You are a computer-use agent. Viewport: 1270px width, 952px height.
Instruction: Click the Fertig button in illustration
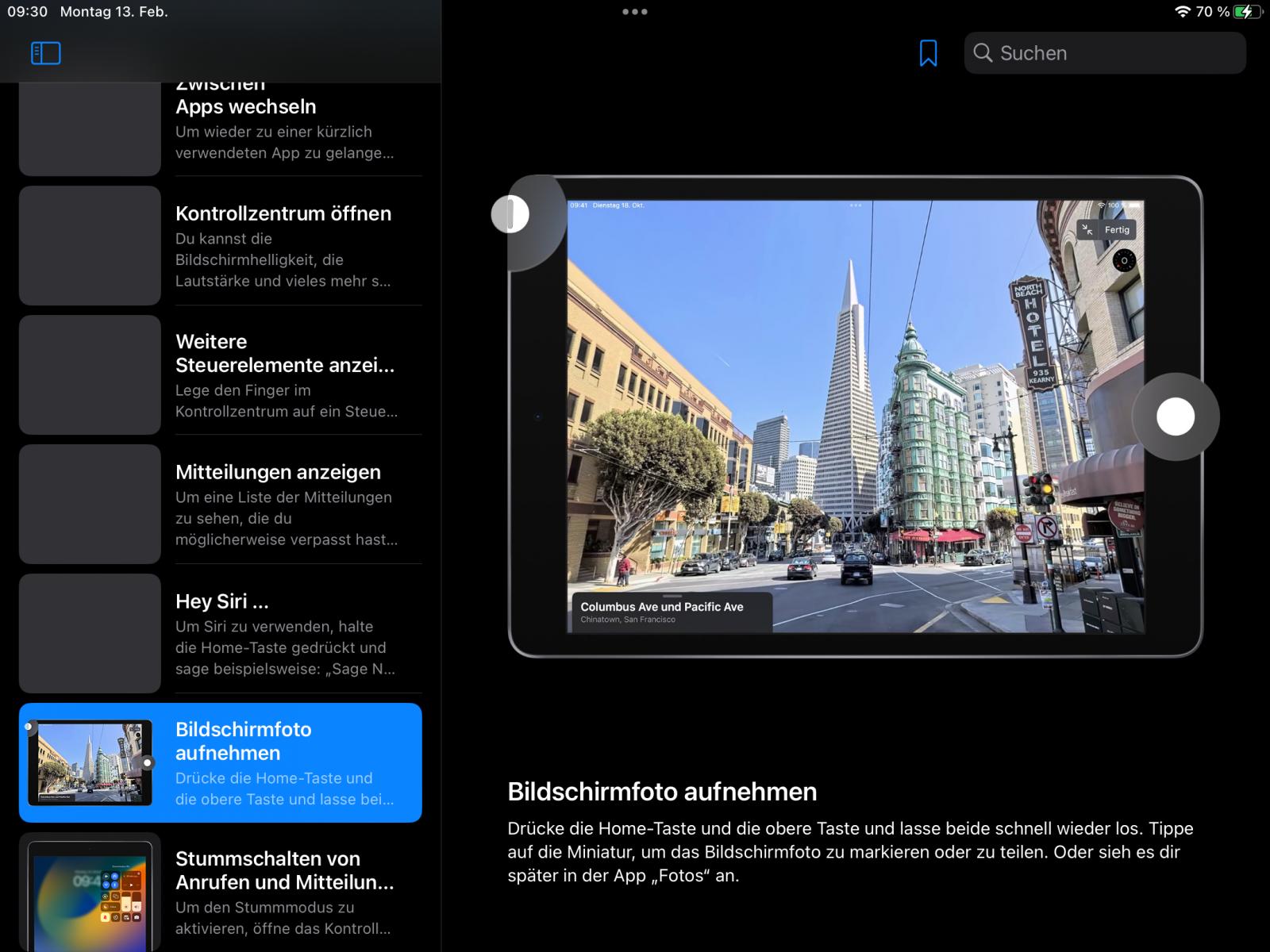click(1117, 230)
